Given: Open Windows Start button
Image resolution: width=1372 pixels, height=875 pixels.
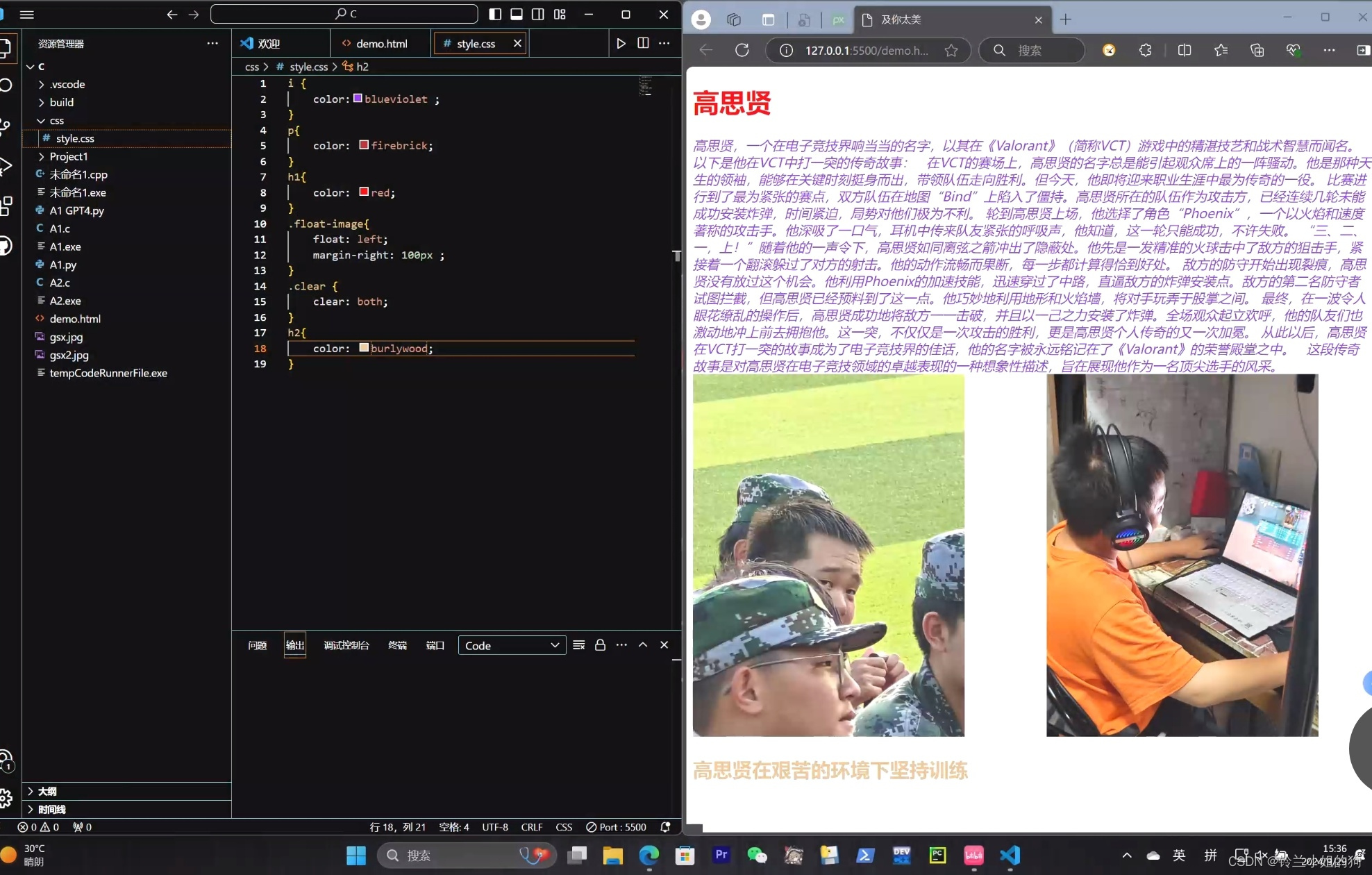Looking at the screenshot, I should click(356, 855).
